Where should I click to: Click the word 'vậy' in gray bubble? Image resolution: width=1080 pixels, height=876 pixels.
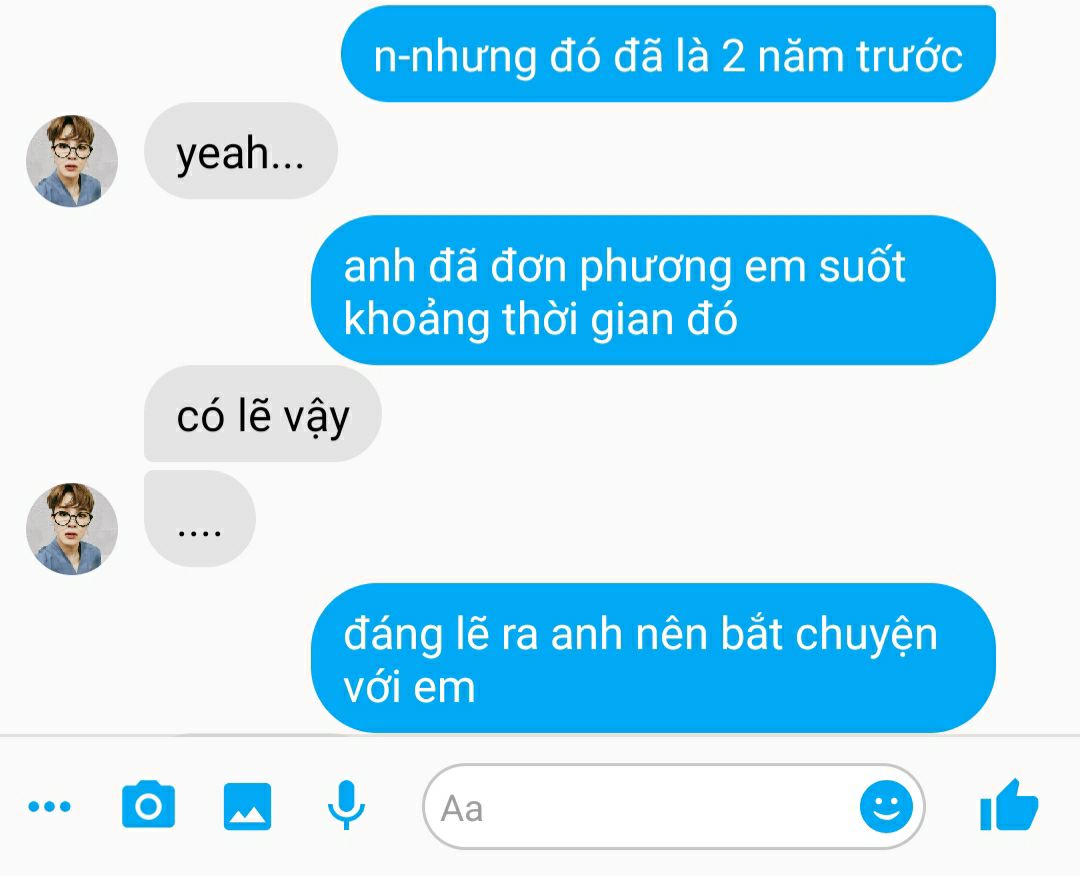(317, 418)
